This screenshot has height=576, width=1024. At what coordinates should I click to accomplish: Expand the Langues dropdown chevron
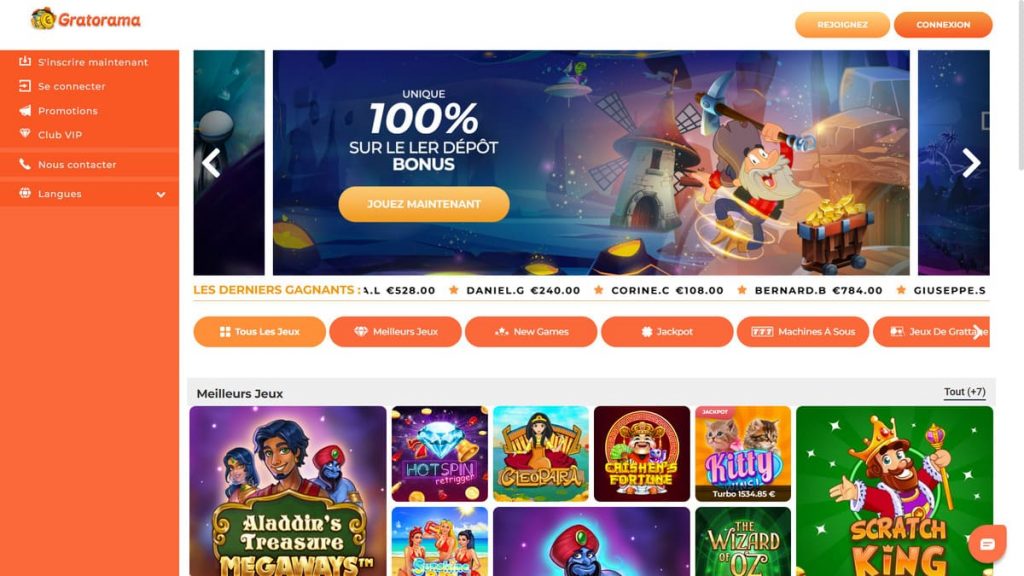pos(161,194)
